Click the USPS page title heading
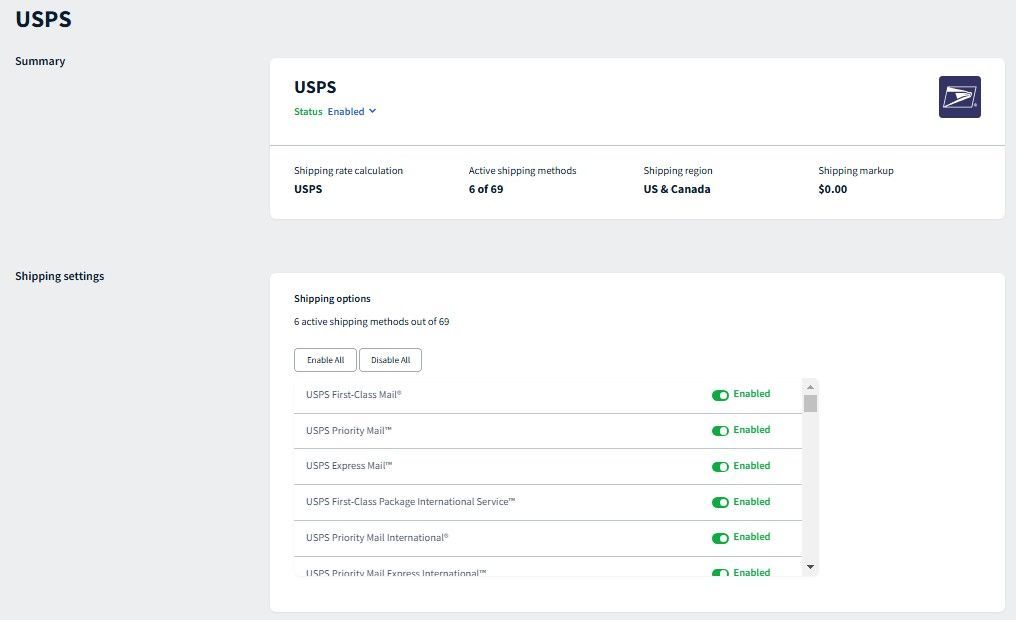The width and height of the screenshot is (1016, 620). 43,19
